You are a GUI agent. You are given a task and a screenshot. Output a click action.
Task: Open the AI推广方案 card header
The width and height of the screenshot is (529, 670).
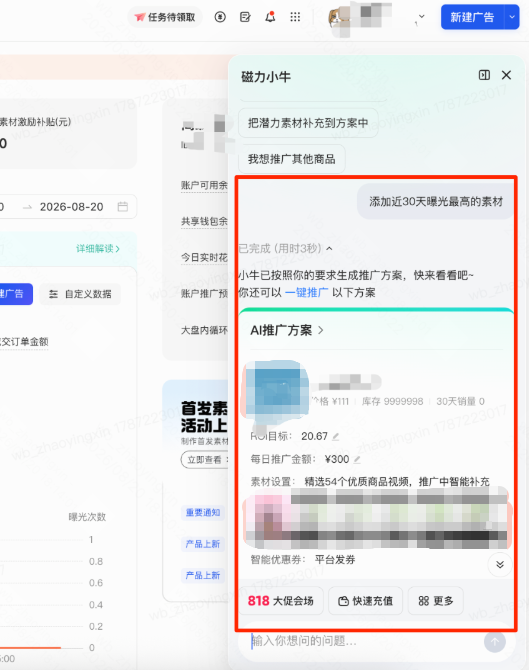pos(287,330)
